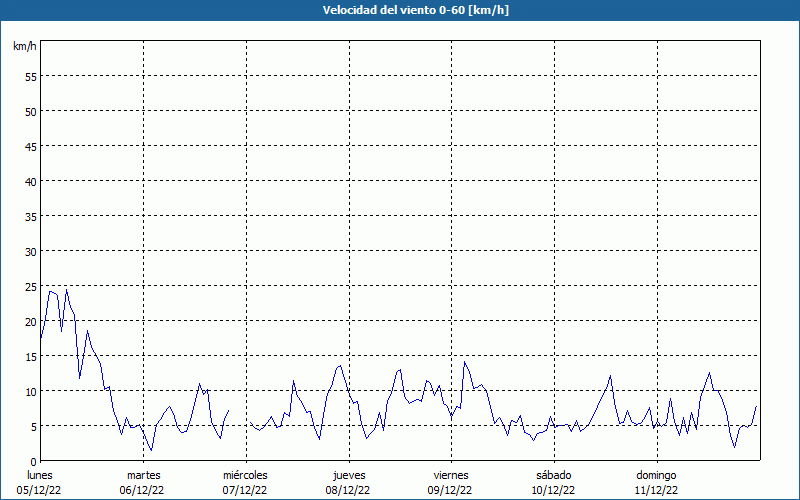Click the 10 value on the y-axis
This screenshot has width=800, height=500.
click(x=31, y=392)
